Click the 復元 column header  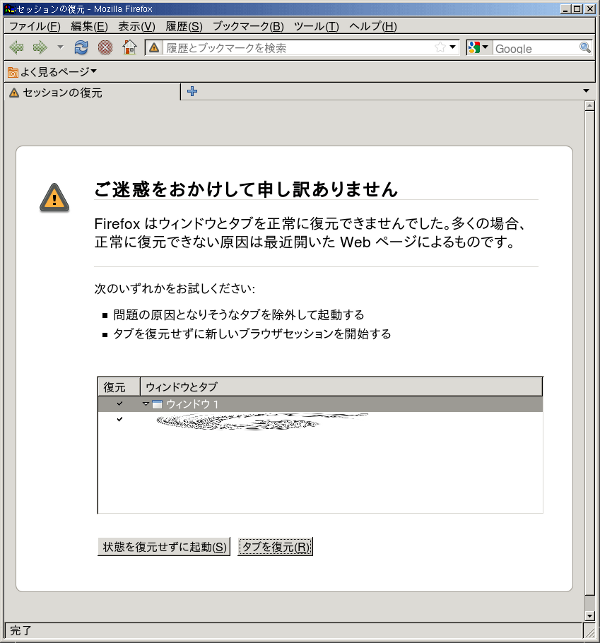coord(119,387)
